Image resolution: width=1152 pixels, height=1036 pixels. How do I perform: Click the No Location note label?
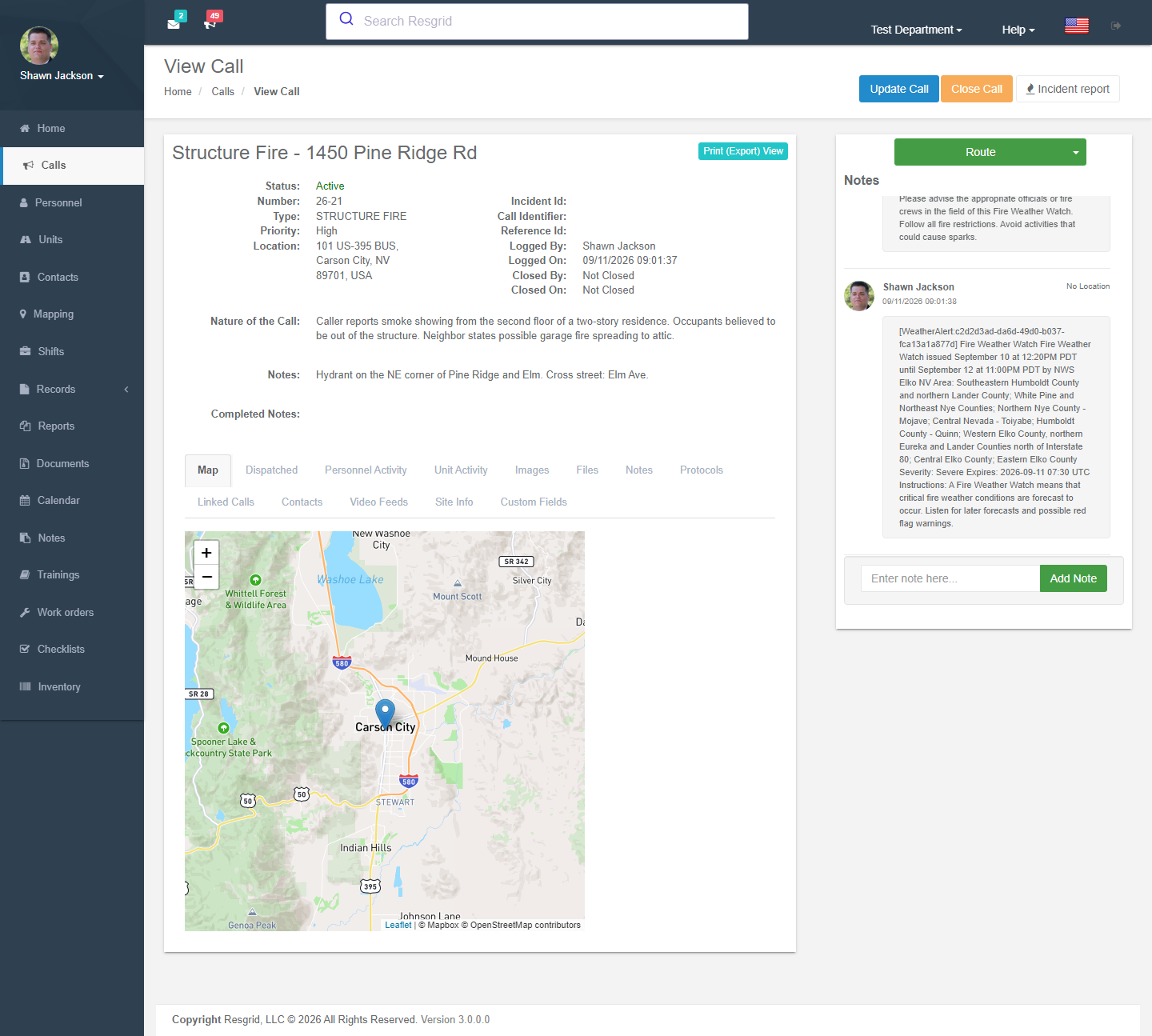[1088, 286]
